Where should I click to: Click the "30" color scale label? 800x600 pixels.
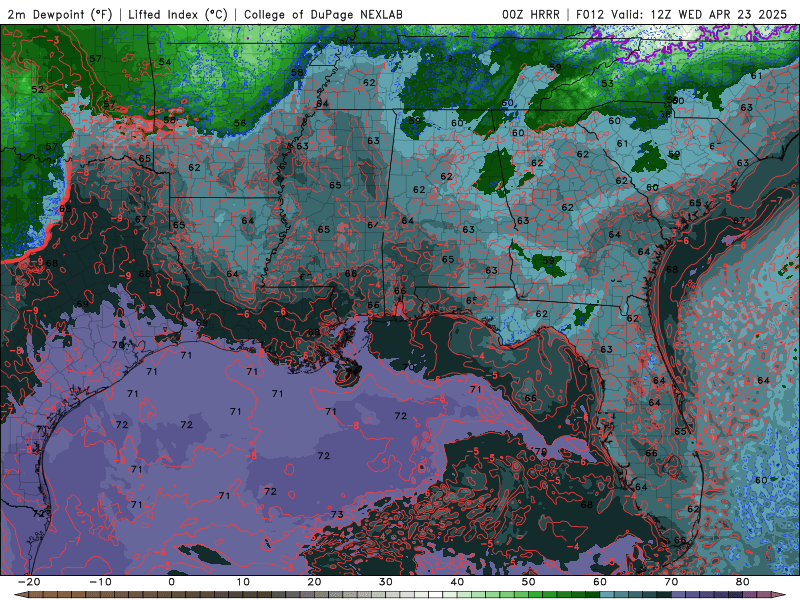coord(386,582)
